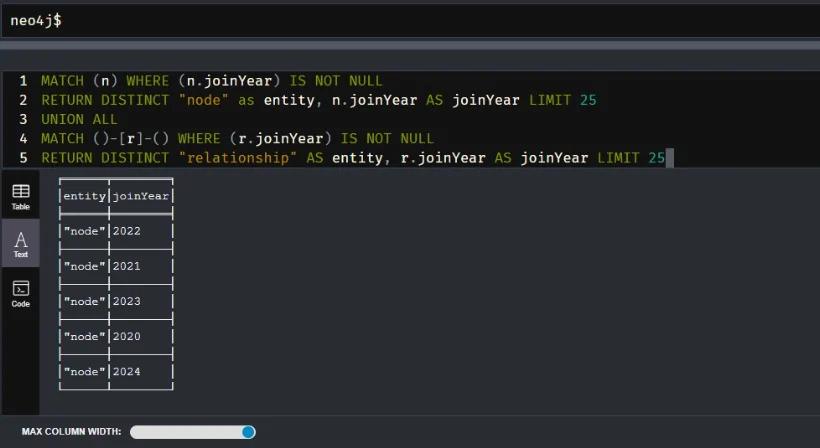Switch to Table result view
Image resolution: width=820 pixels, height=448 pixels.
tap(20, 197)
